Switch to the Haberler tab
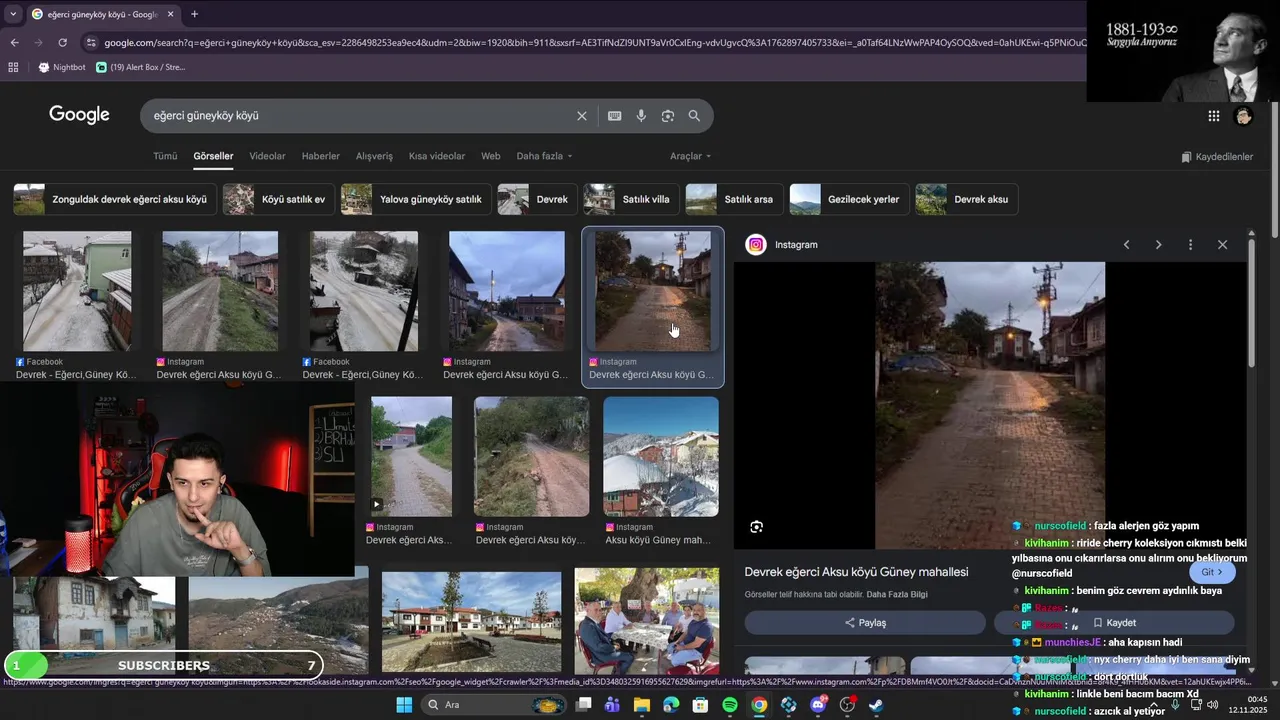 pos(321,156)
